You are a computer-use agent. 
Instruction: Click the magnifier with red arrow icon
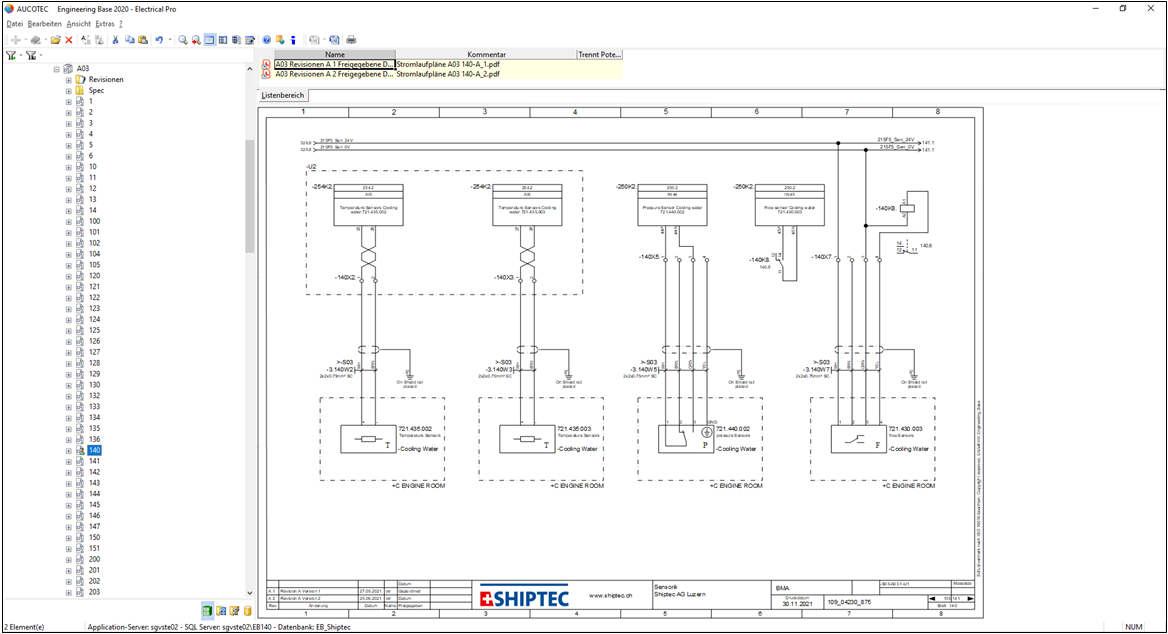(x=196, y=39)
